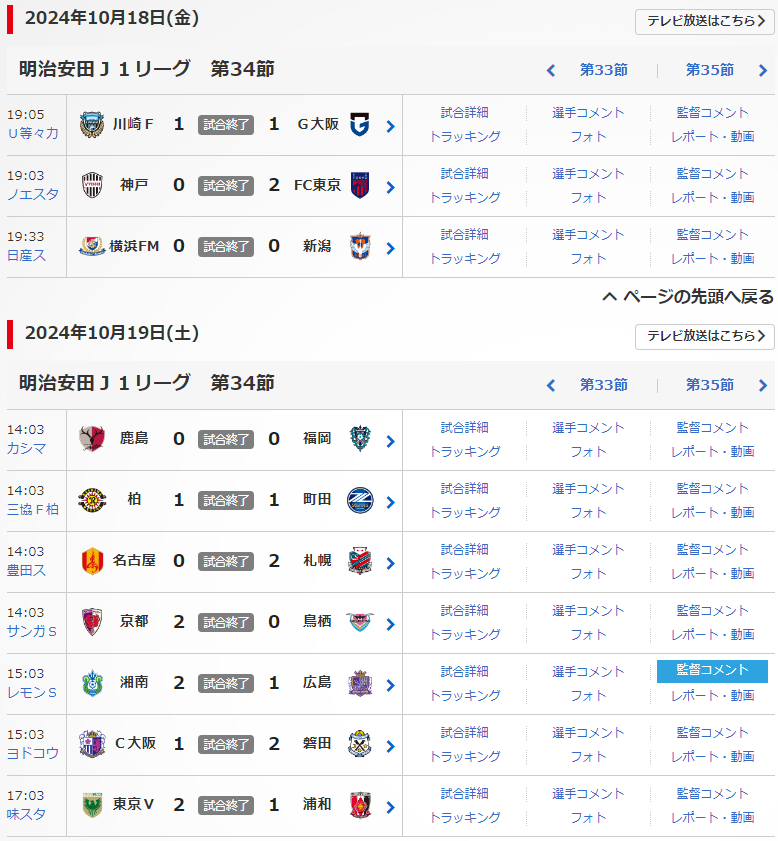Open カシマ stadium link
This screenshot has height=841, width=778.
(27, 448)
